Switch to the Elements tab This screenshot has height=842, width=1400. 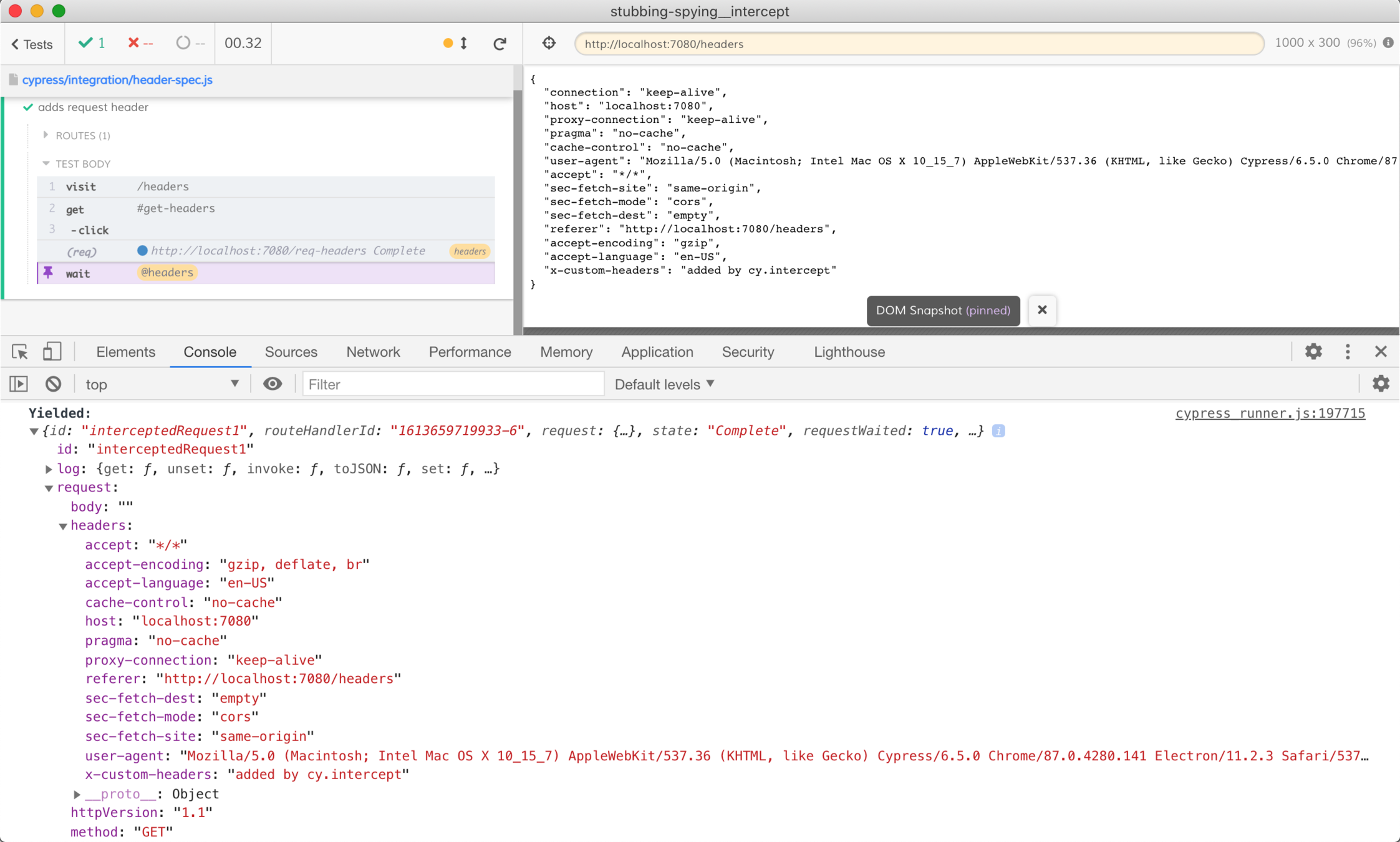point(125,352)
